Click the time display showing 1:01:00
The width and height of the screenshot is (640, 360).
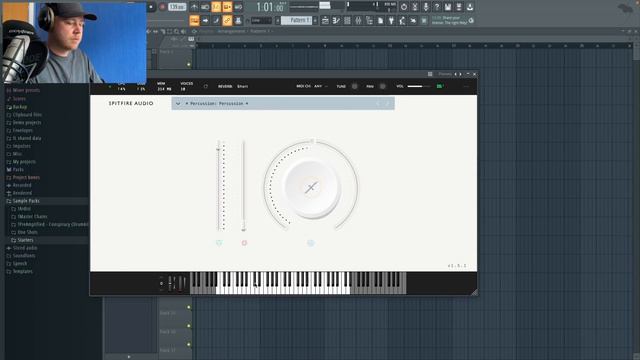[x=269, y=7]
